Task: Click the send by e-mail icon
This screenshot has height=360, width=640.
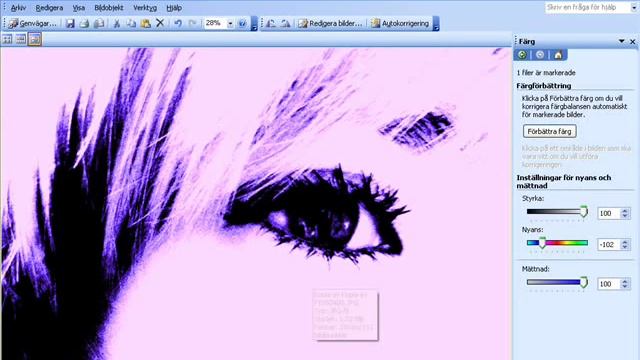Action: [99, 24]
